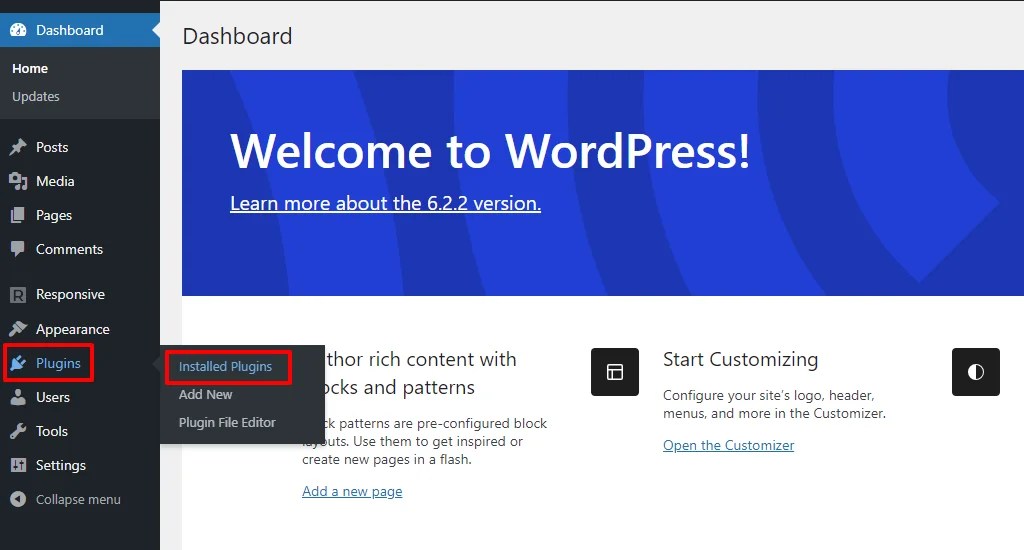Image resolution: width=1024 pixels, height=550 pixels.
Task: Click the Posts pushpin icon
Action: [x=18, y=147]
